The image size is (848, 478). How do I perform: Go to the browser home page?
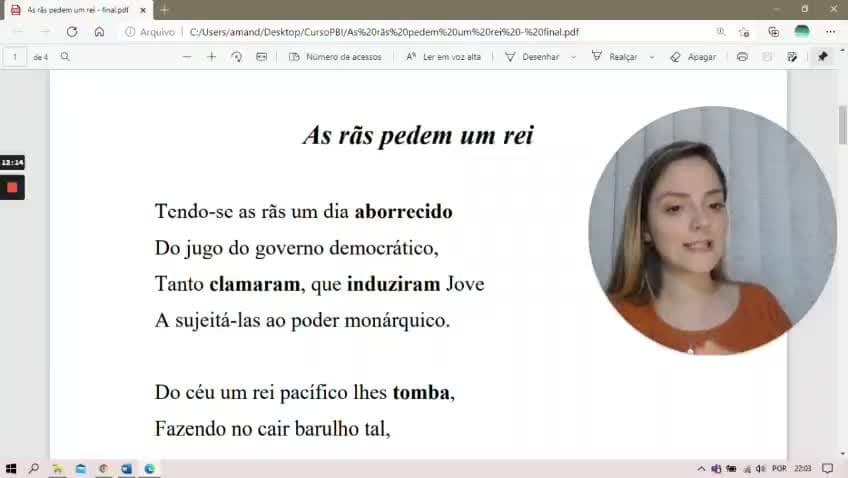(x=100, y=32)
